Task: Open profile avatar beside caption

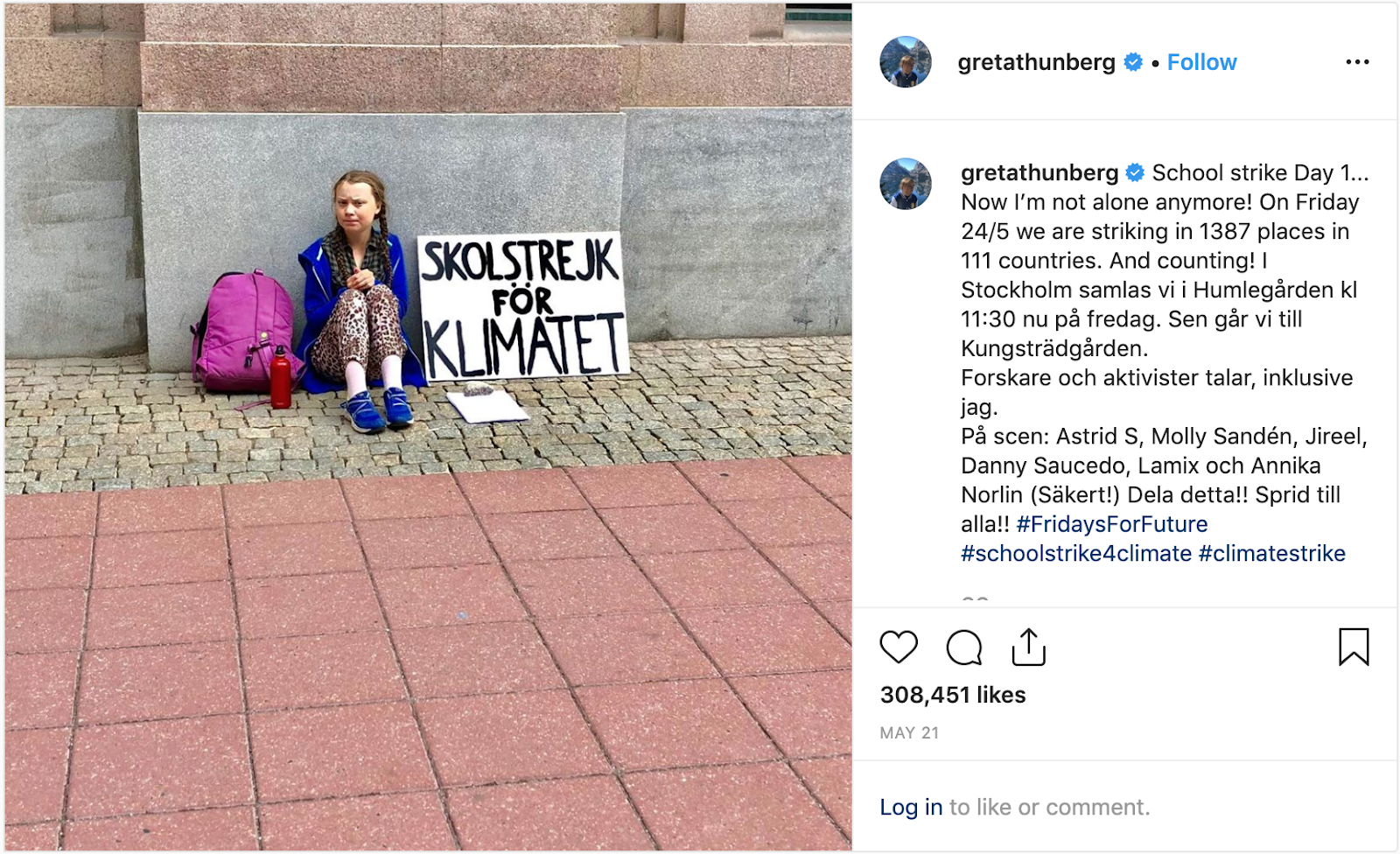Action: (906, 184)
